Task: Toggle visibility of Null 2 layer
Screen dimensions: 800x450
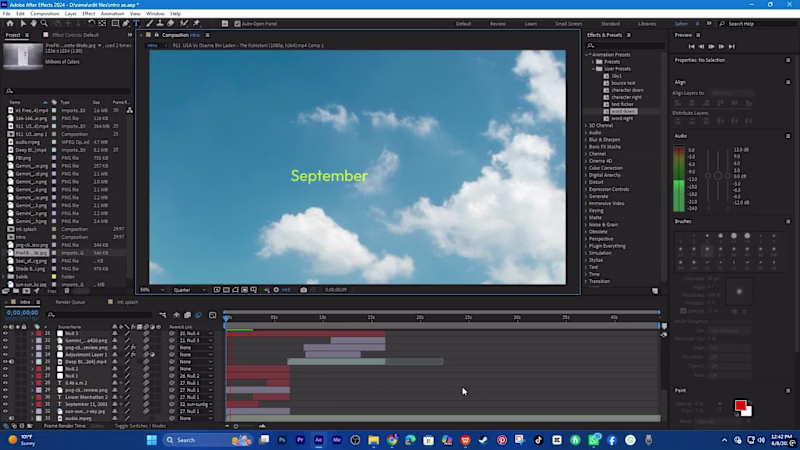Action: click(6, 368)
